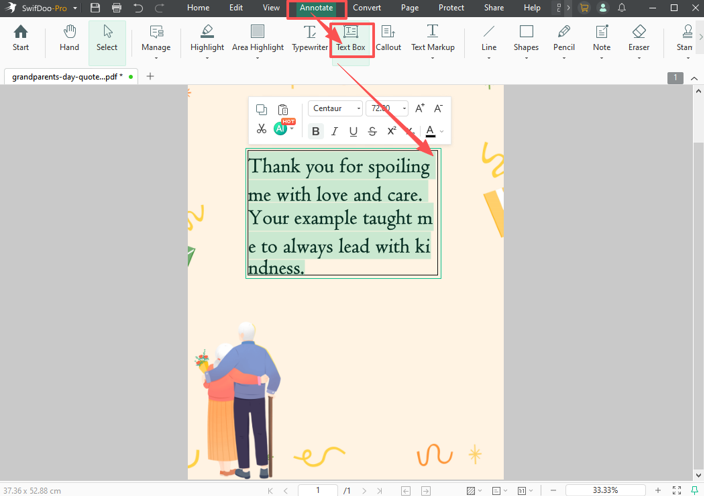Click the Callout tool icon
704x496 pixels.
point(388,38)
